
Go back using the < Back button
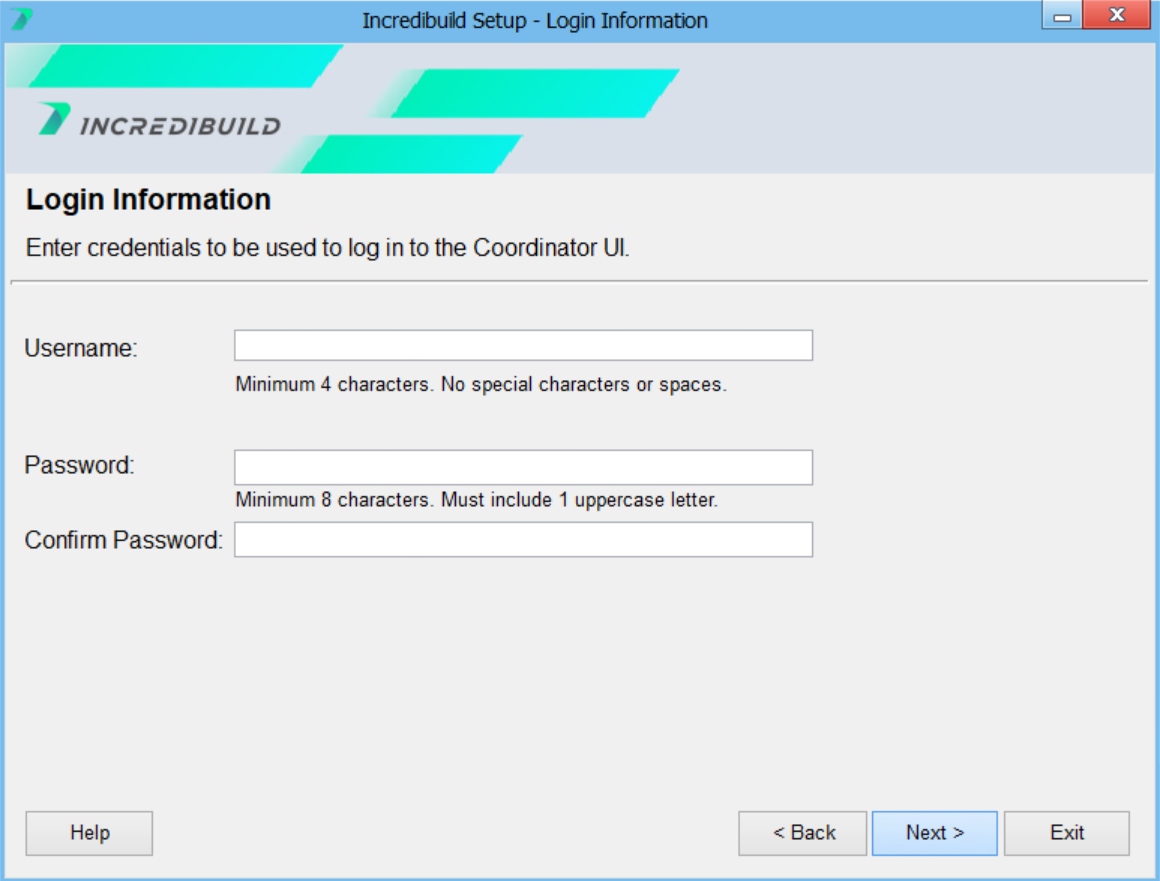pos(803,833)
